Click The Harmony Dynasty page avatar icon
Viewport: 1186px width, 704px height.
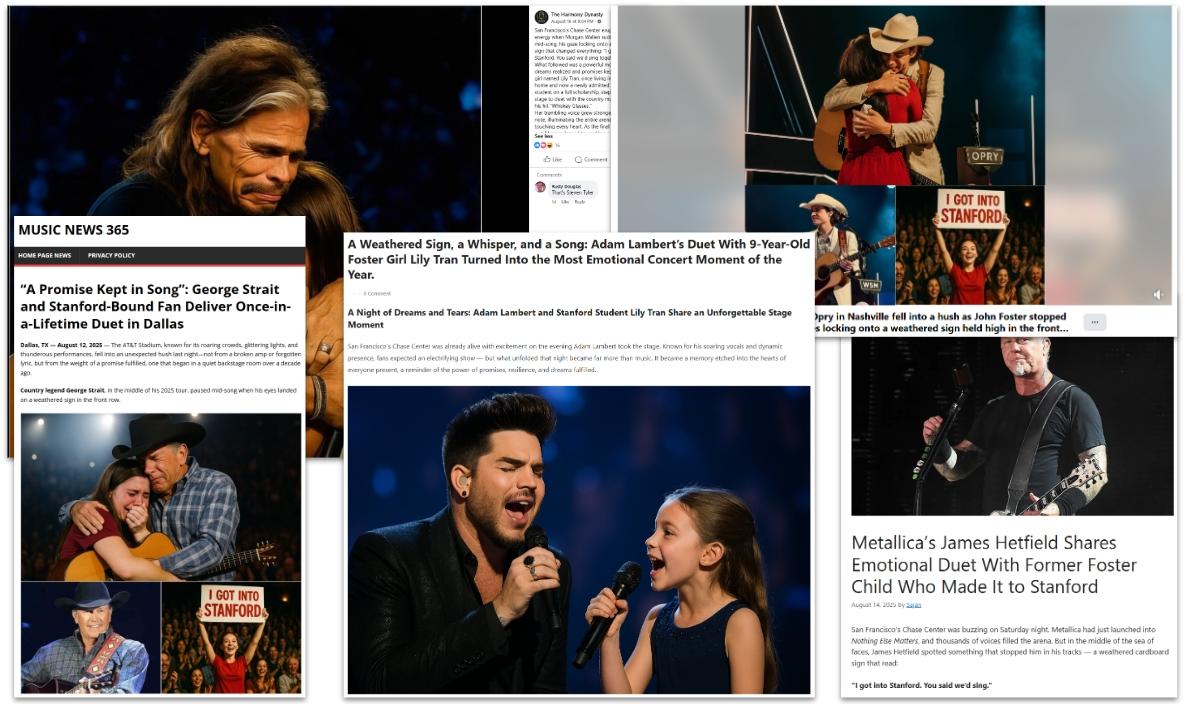tap(541, 17)
